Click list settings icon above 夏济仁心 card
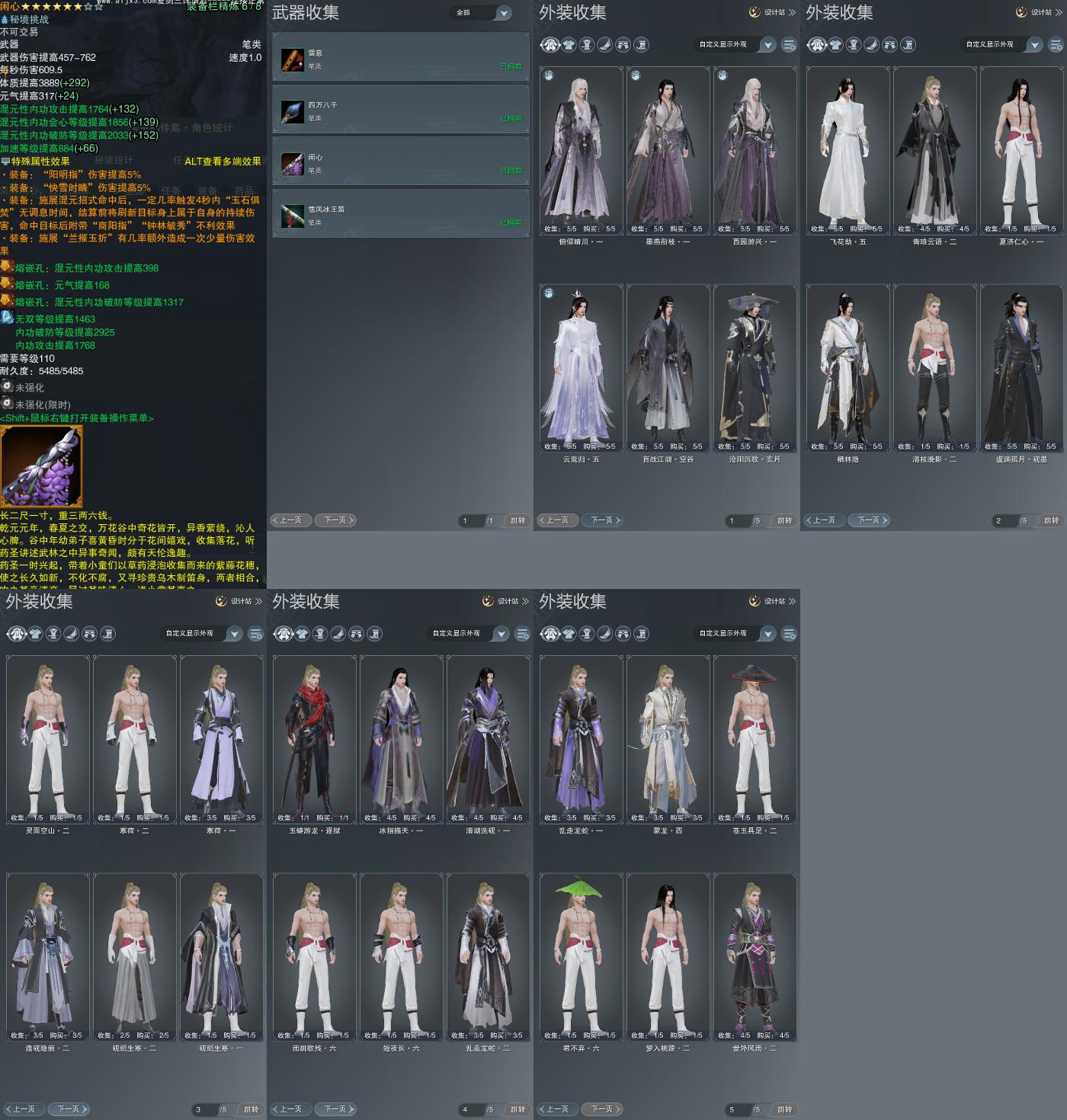This screenshot has width=1067, height=1120. (x=1056, y=45)
